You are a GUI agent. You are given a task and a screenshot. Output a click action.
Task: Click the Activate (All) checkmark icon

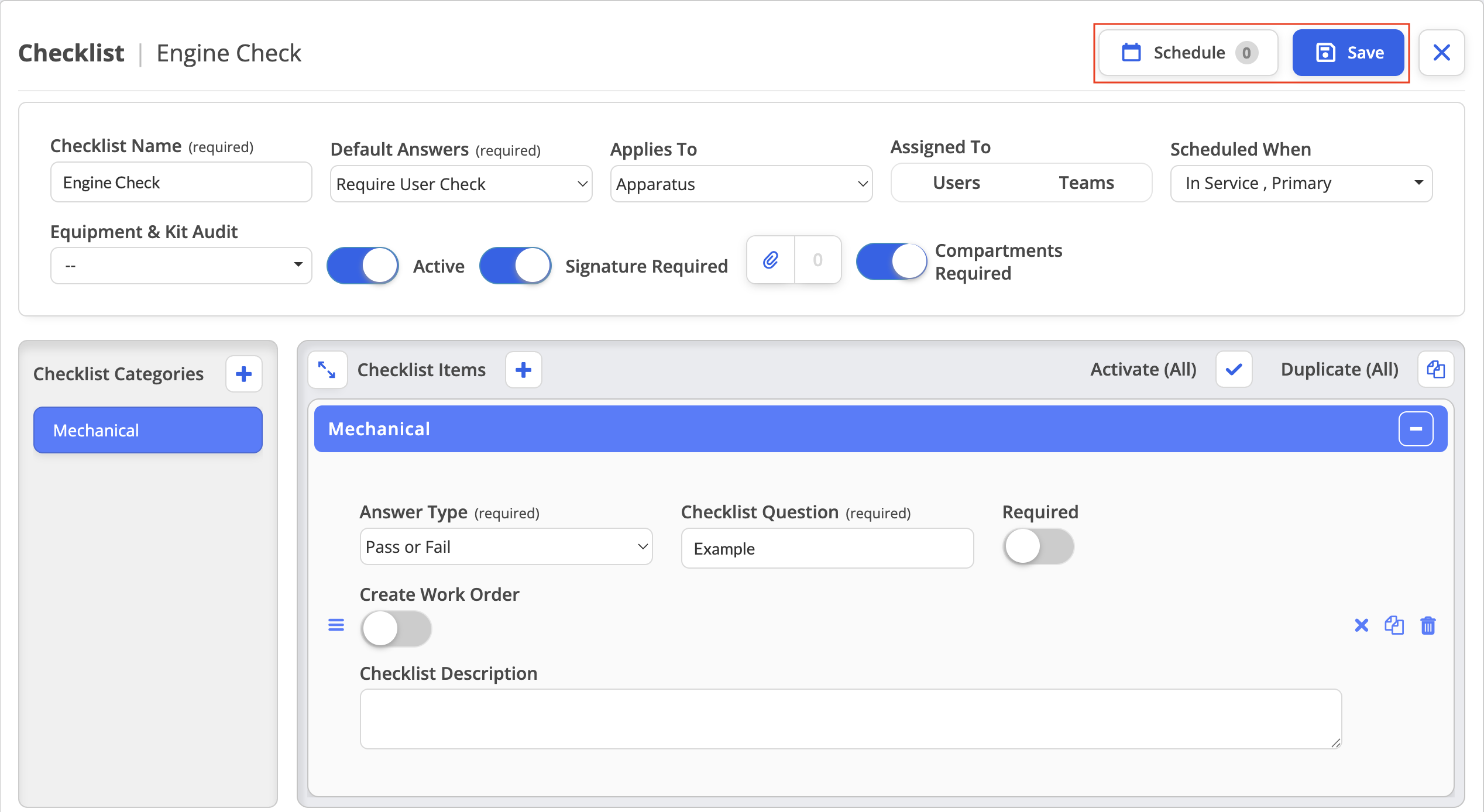(x=1234, y=369)
